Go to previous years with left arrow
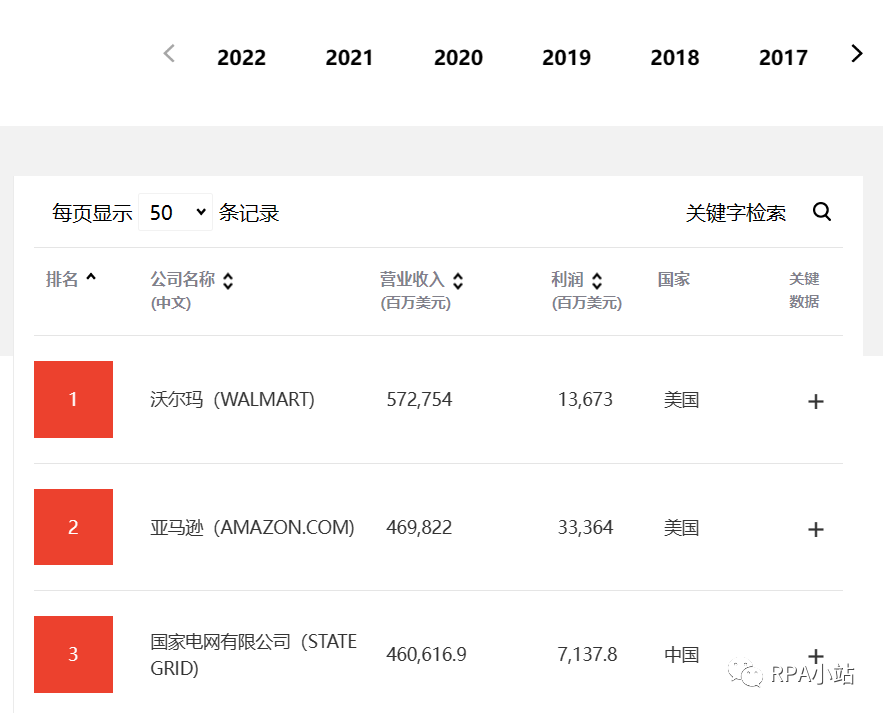883x713 pixels. tap(169, 54)
